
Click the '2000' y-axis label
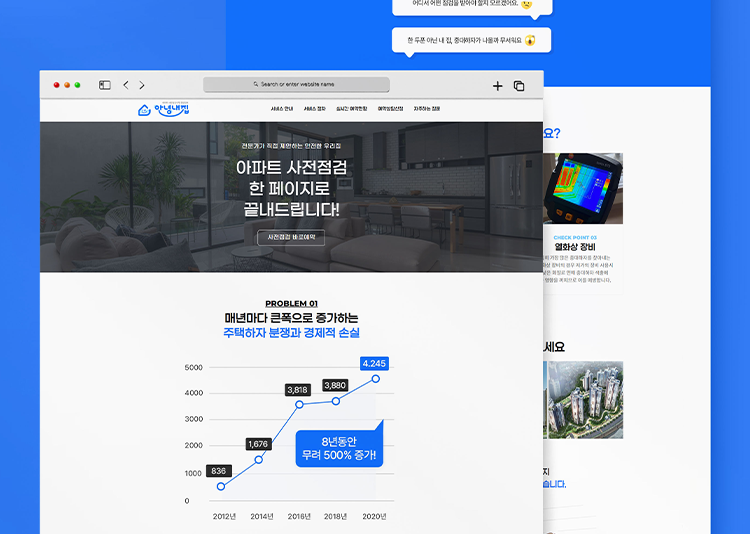click(x=194, y=445)
